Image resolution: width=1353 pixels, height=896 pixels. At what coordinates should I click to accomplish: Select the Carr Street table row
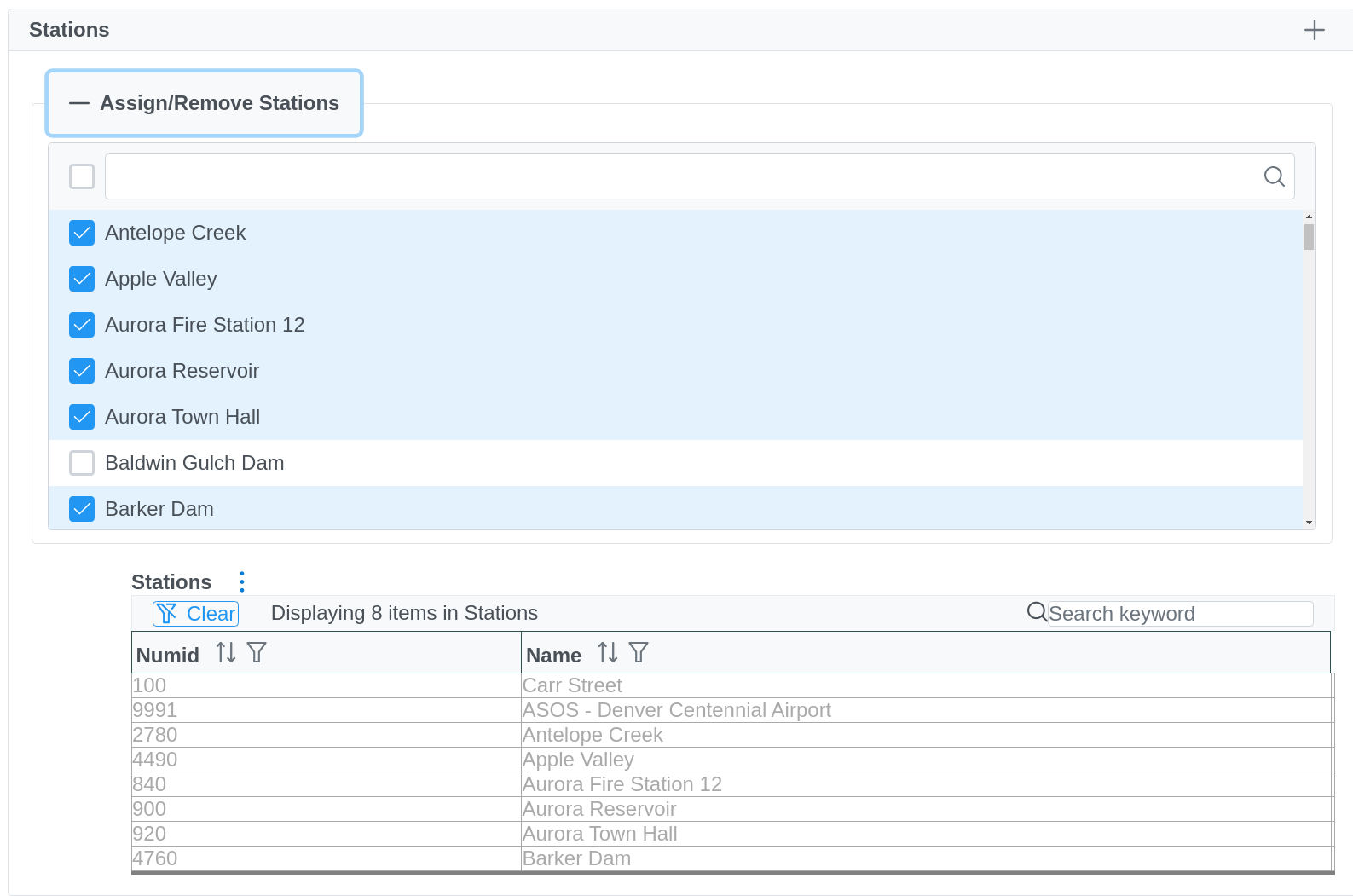571,685
